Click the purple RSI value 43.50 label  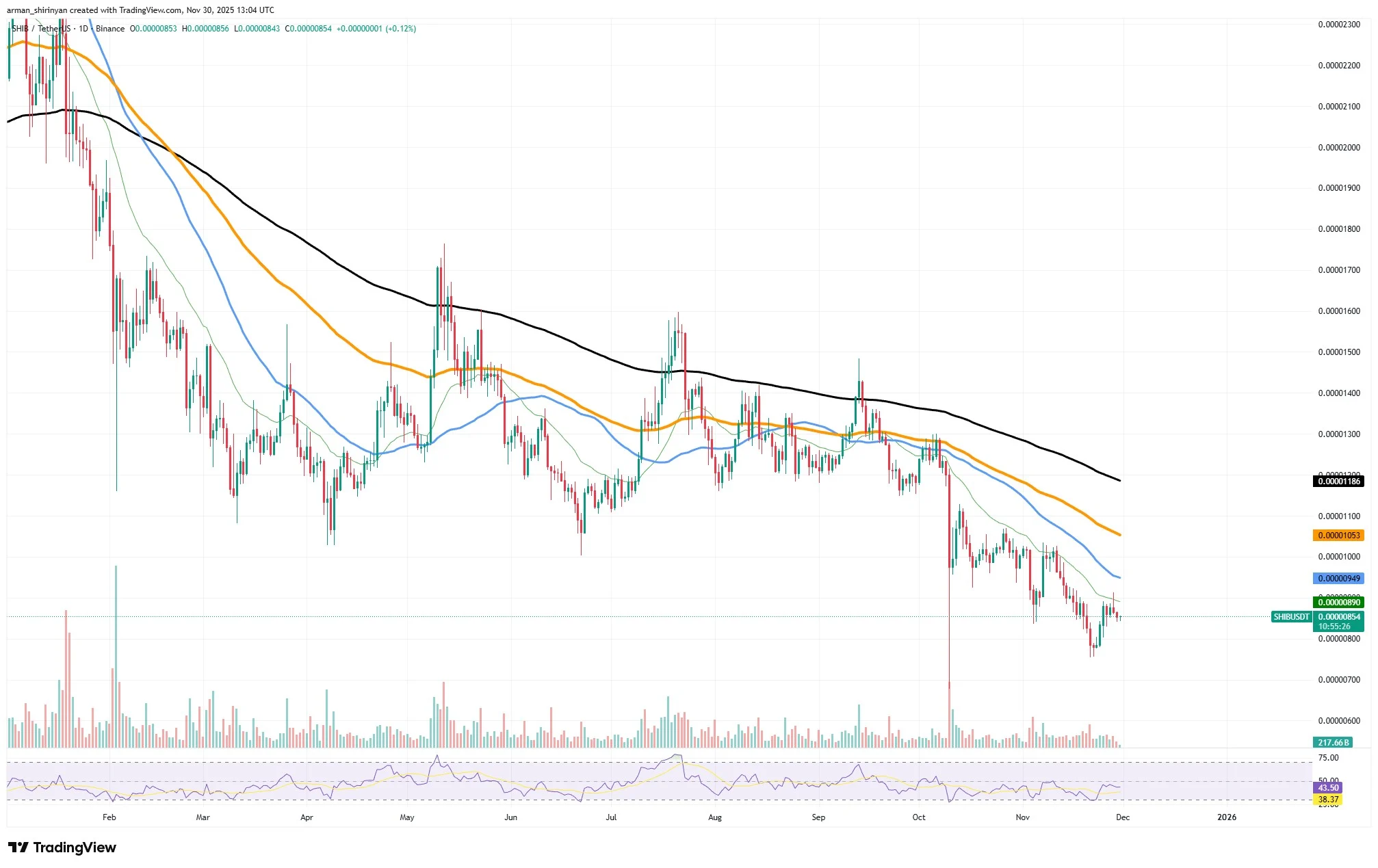coord(1328,788)
